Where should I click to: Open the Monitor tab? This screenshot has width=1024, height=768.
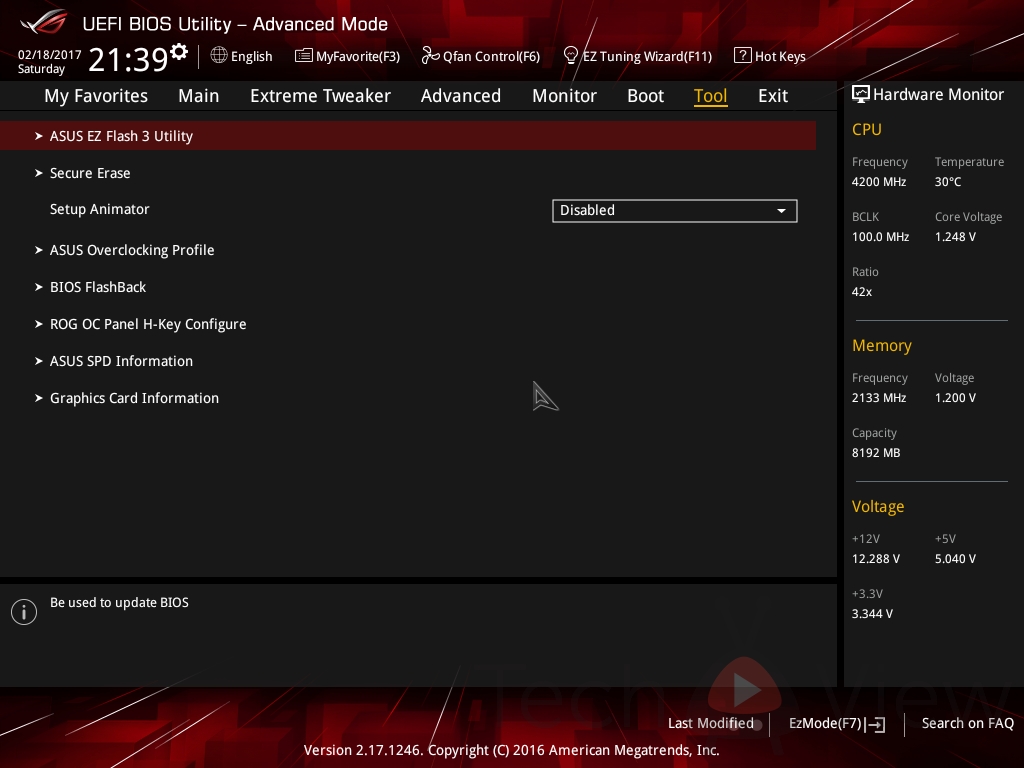564,96
